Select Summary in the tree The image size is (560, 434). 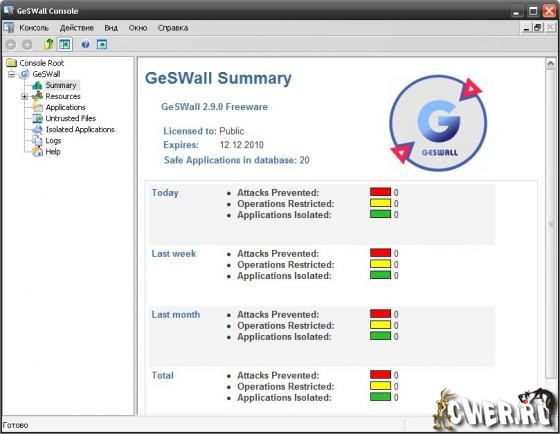tap(61, 85)
